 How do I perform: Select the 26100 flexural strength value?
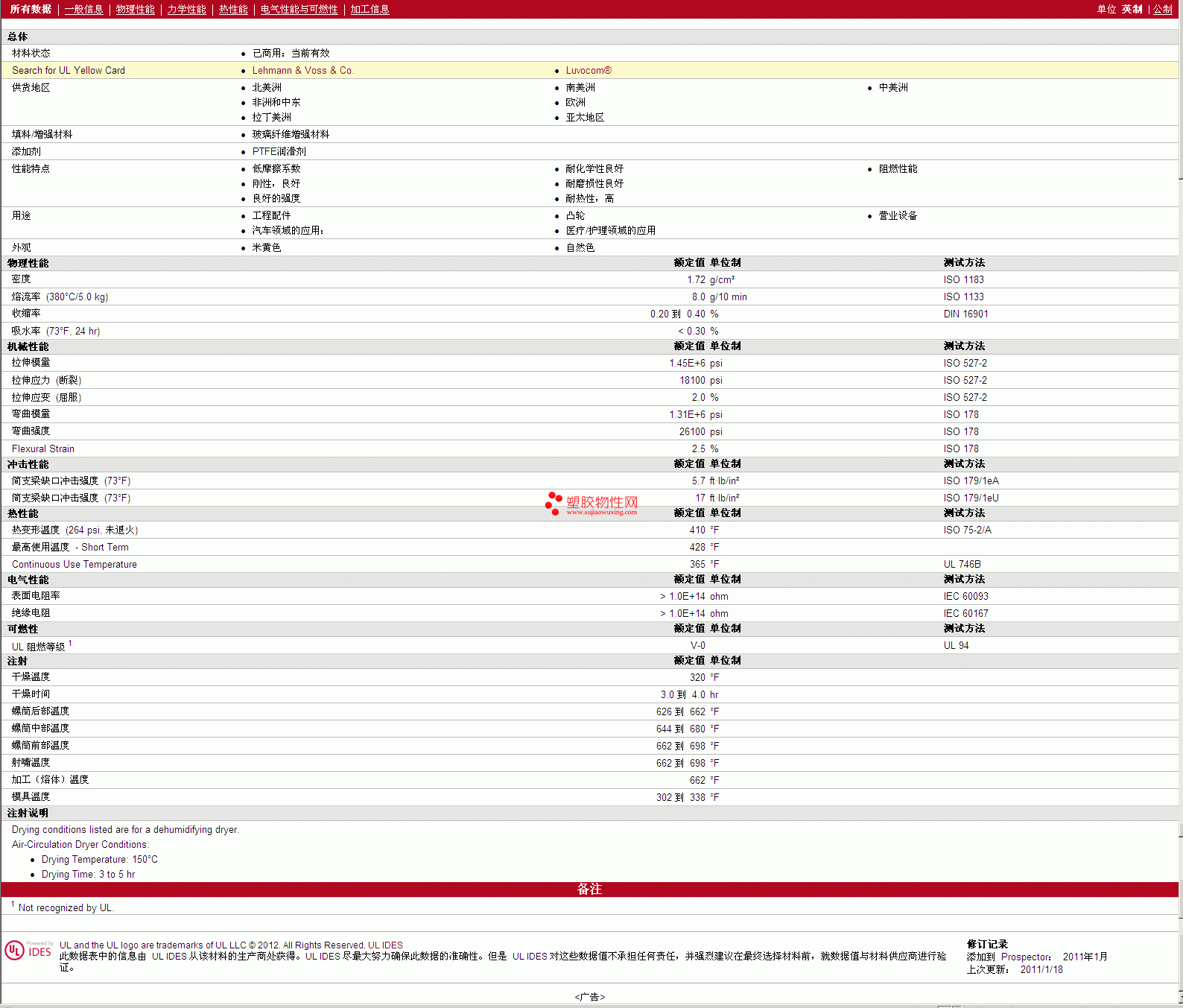pyautogui.click(x=692, y=431)
